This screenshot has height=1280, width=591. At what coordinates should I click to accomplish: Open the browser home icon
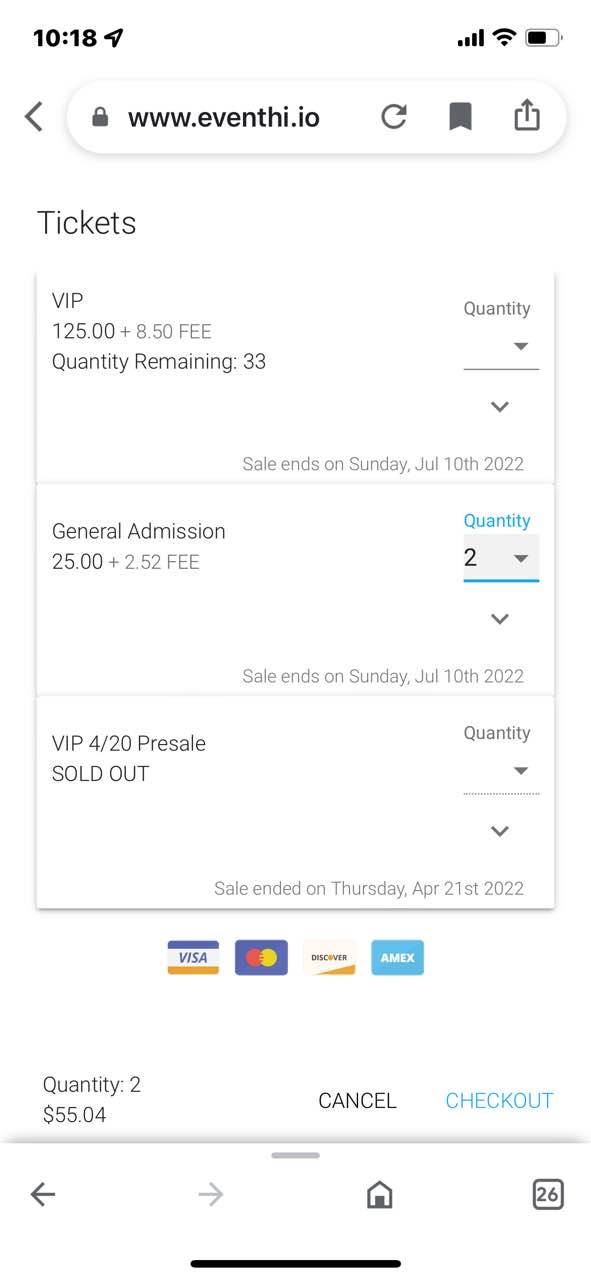tap(379, 1194)
